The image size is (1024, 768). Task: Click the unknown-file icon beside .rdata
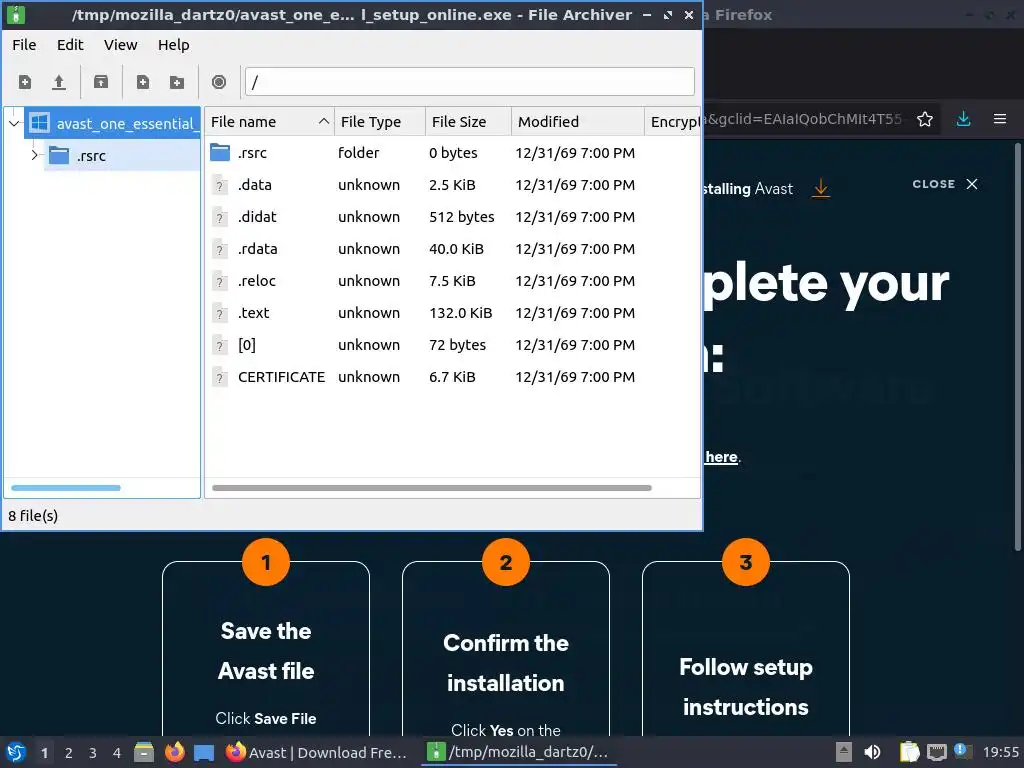click(220, 249)
